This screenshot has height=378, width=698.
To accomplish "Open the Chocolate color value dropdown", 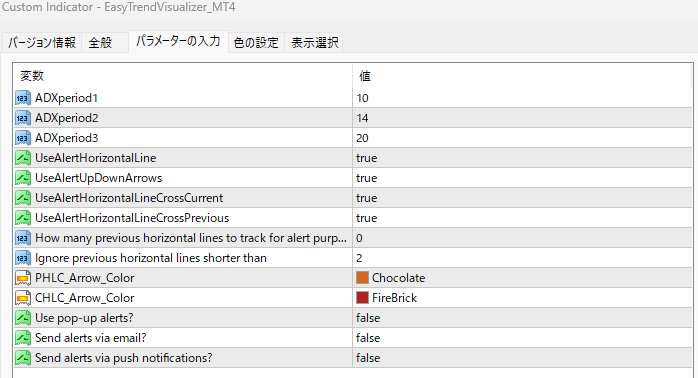I will 523,278.
